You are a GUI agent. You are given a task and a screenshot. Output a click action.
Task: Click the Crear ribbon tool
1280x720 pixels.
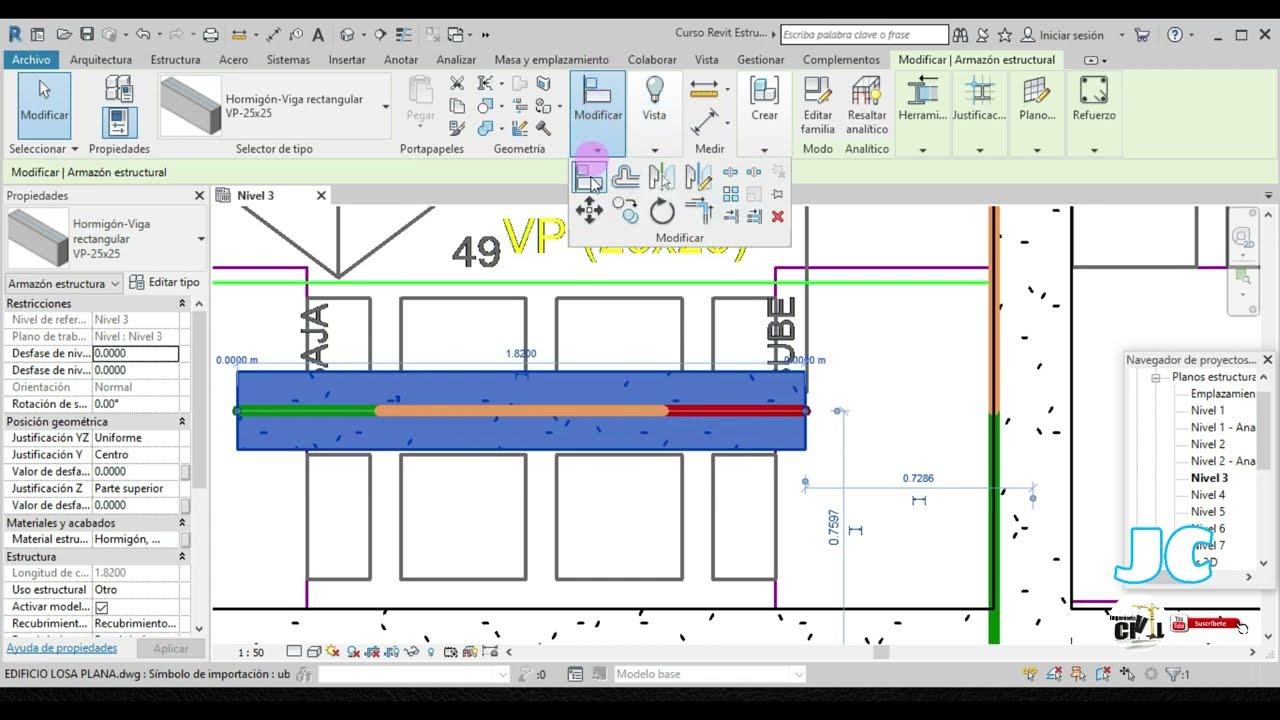point(764,98)
